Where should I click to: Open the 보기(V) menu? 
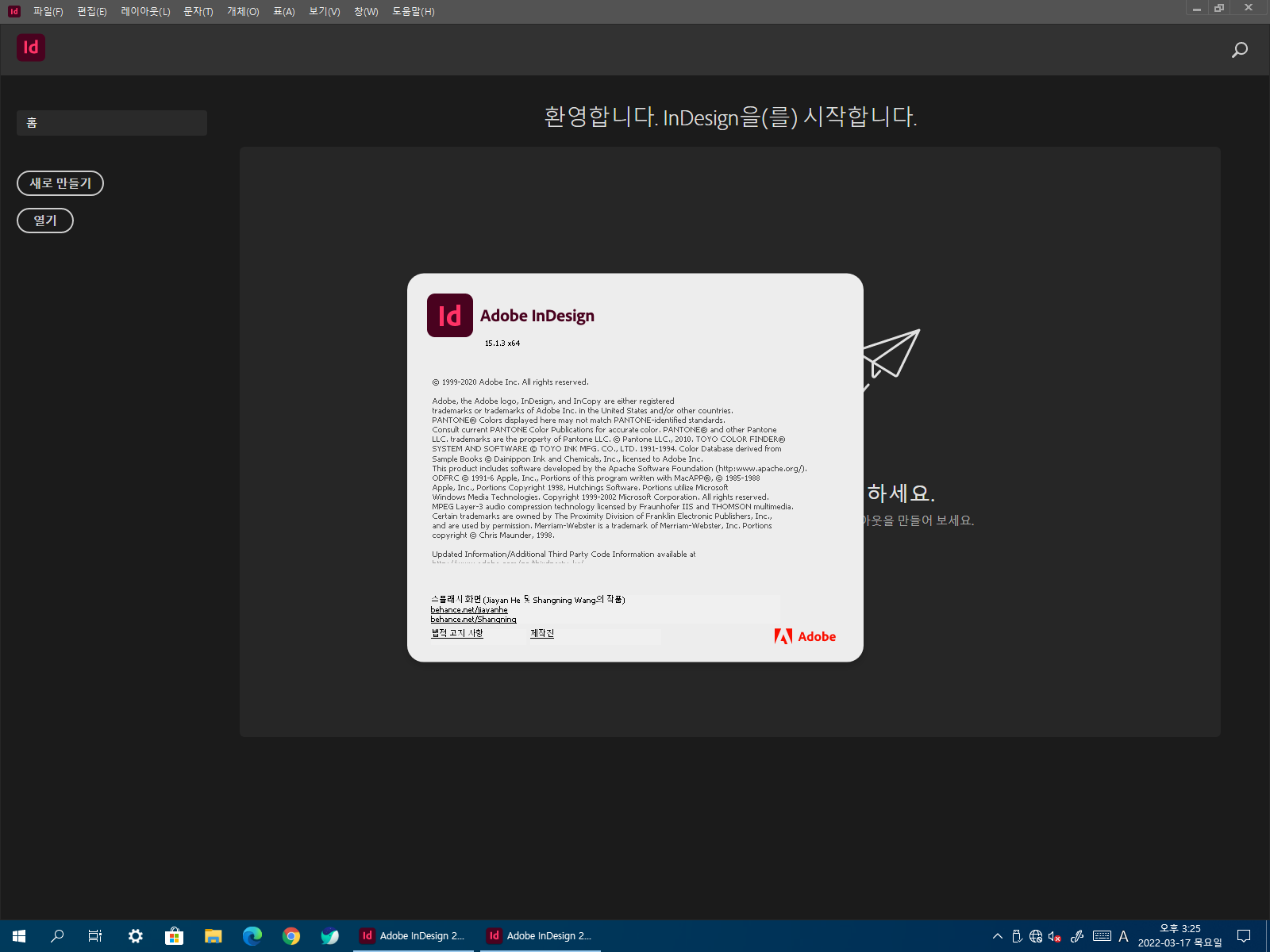point(324,11)
